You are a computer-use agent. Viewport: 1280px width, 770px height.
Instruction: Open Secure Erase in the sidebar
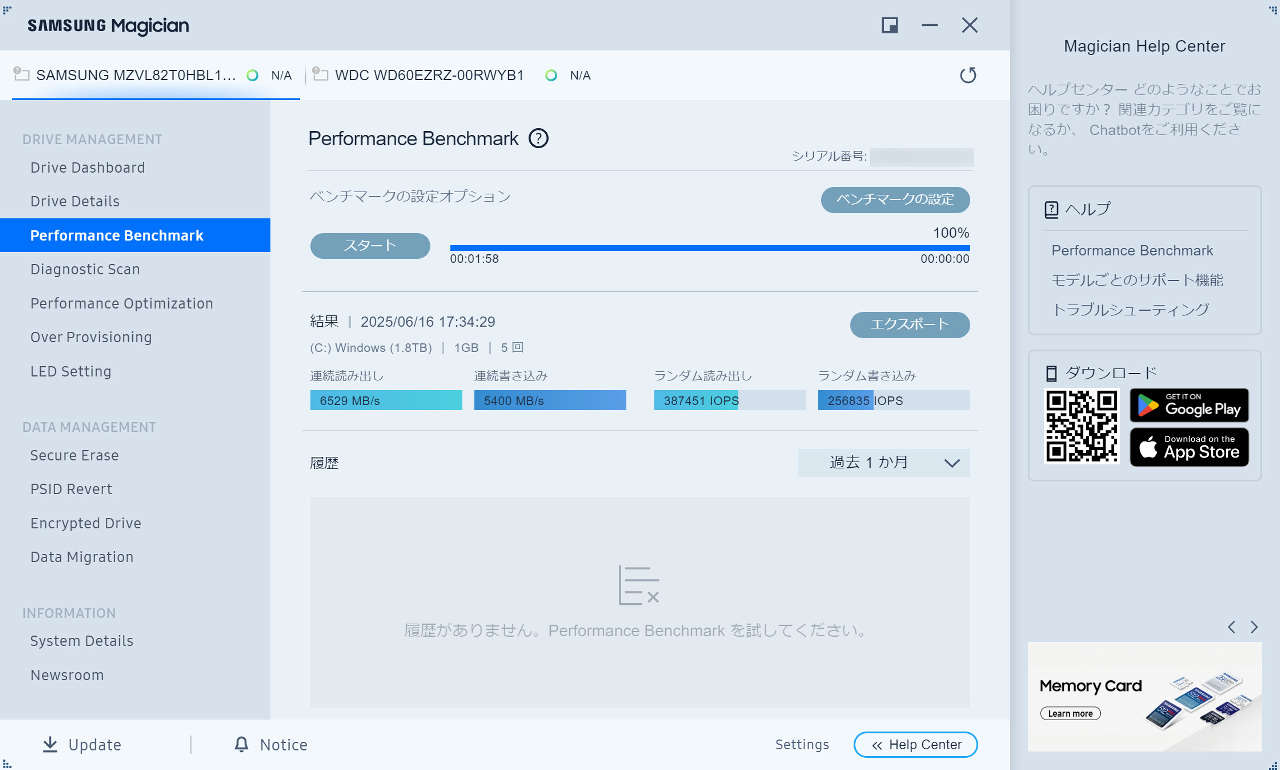[74, 455]
